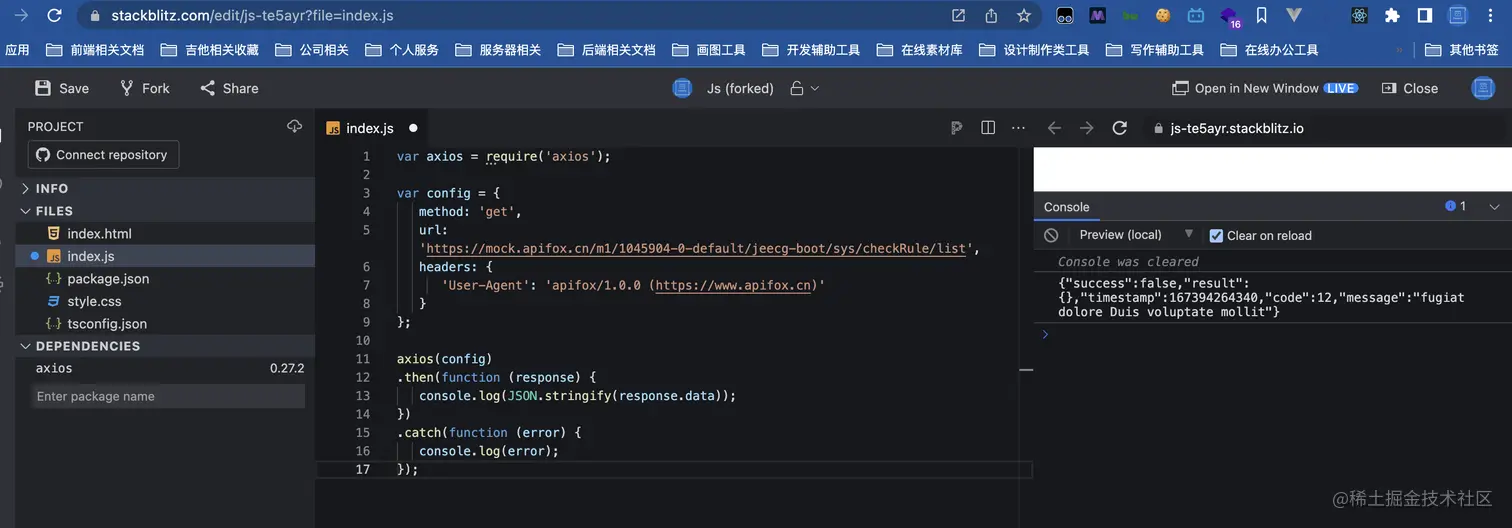Click Connect repository button
Screen dimensions: 1512x528
(104, 155)
